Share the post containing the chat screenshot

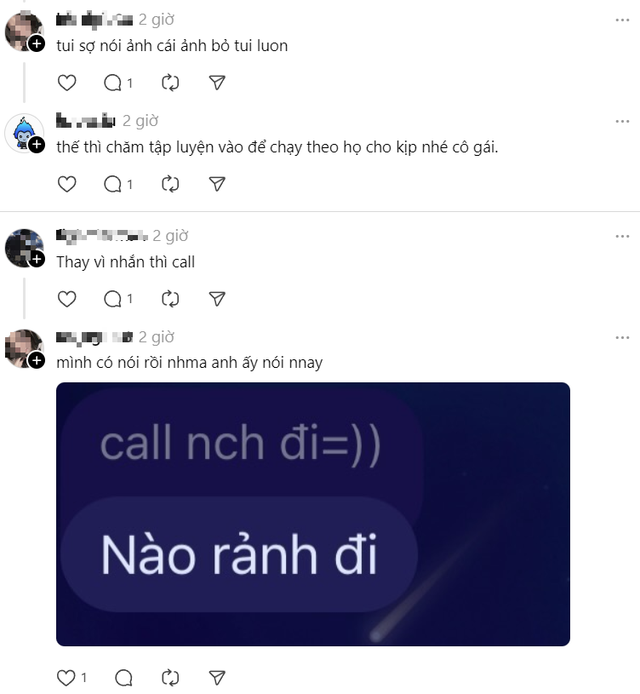pyautogui.click(x=217, y=678)
